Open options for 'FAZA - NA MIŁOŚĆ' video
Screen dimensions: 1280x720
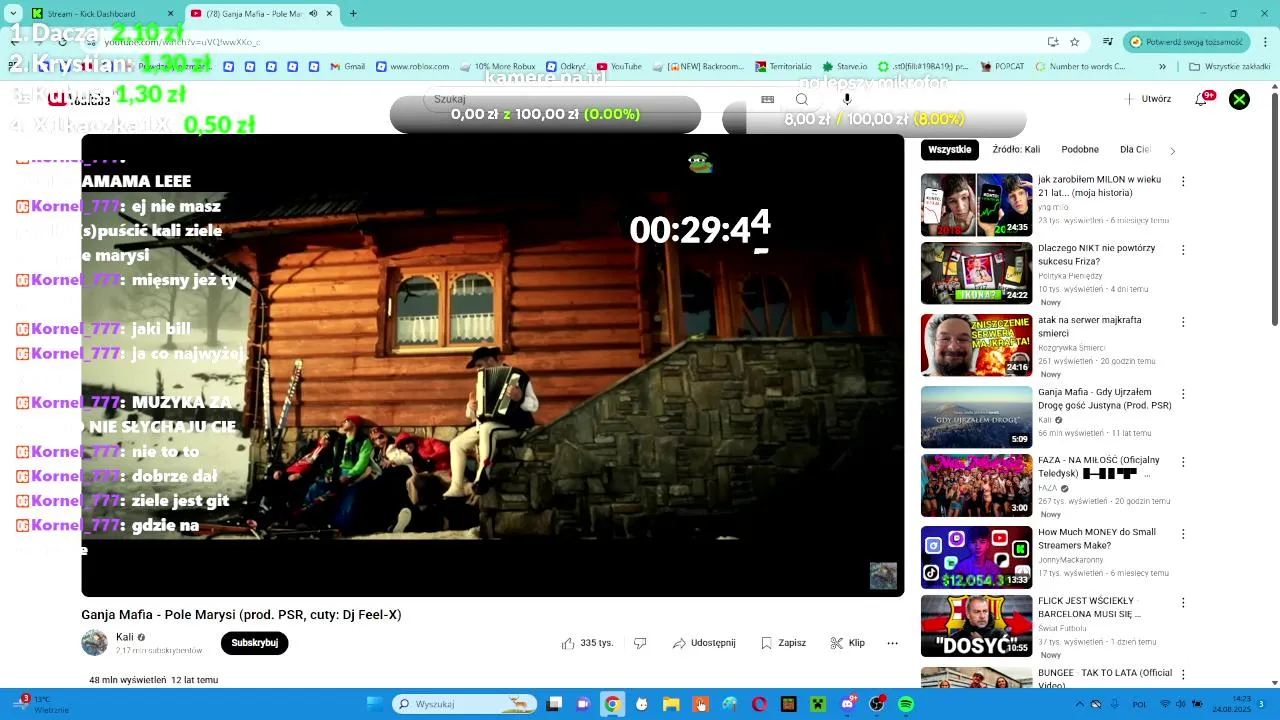pos(1183,462)
